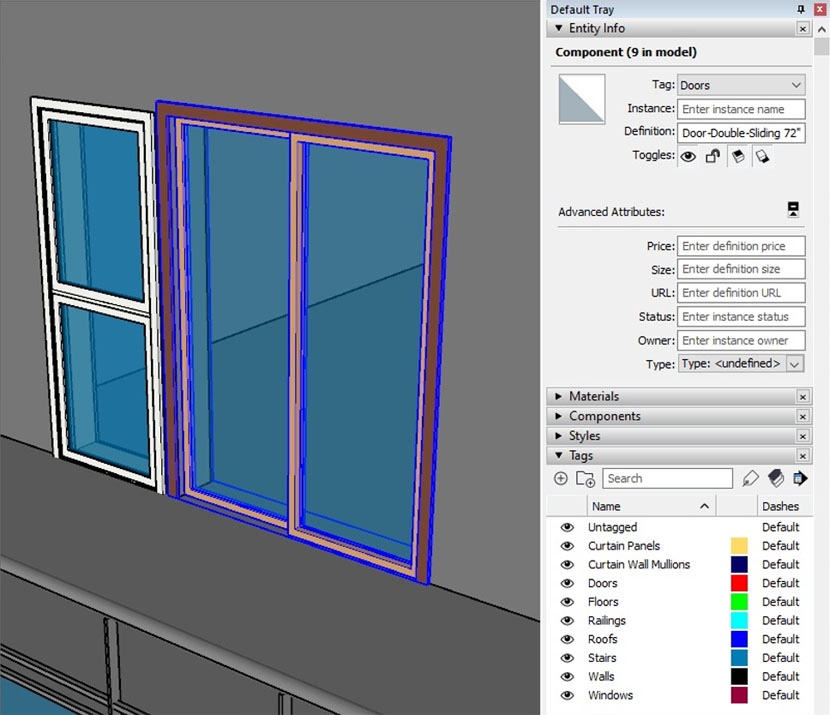The image size is (830, 715).
Task: Expand the Components panel
Action: (604, 416)
